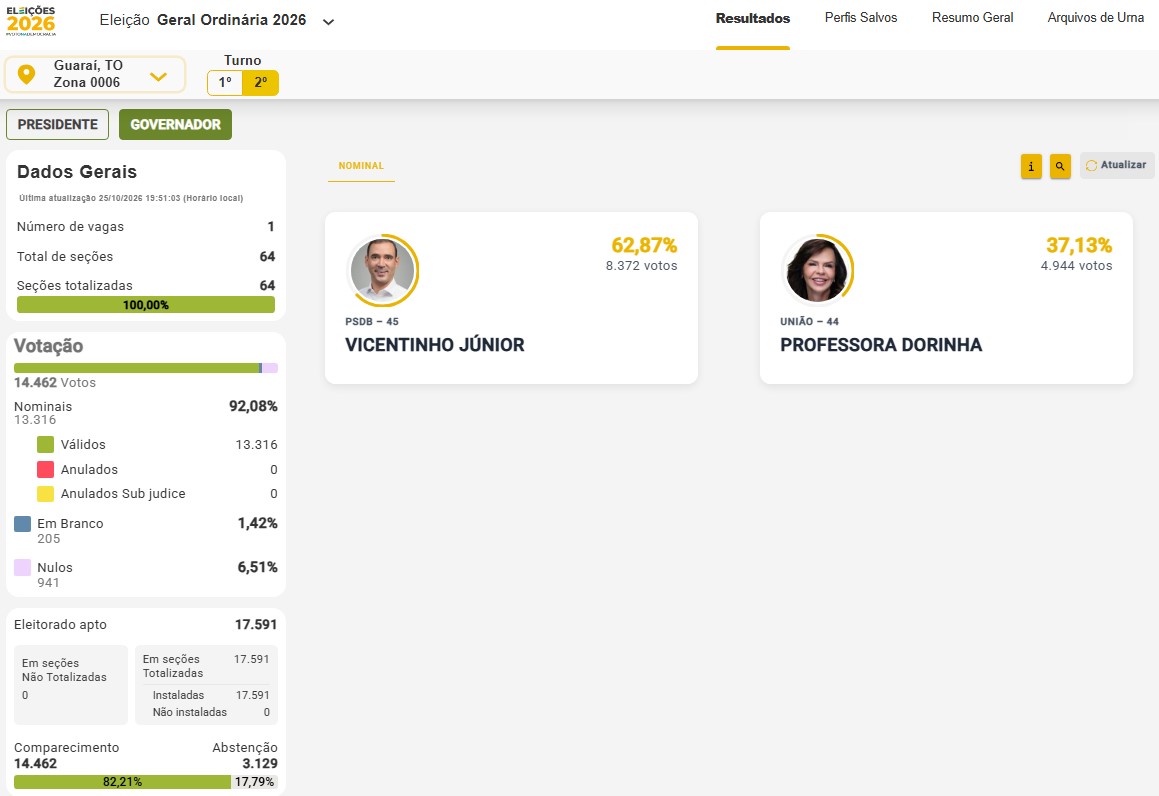
Task: Click the blue Em Branco swatch
Action: 22,524
